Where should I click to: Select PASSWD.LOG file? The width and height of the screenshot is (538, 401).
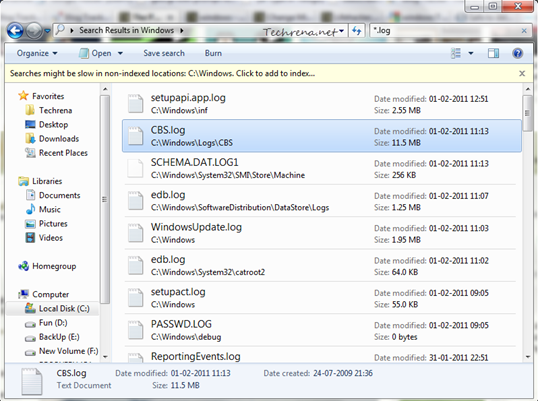[x=321, y=330]
